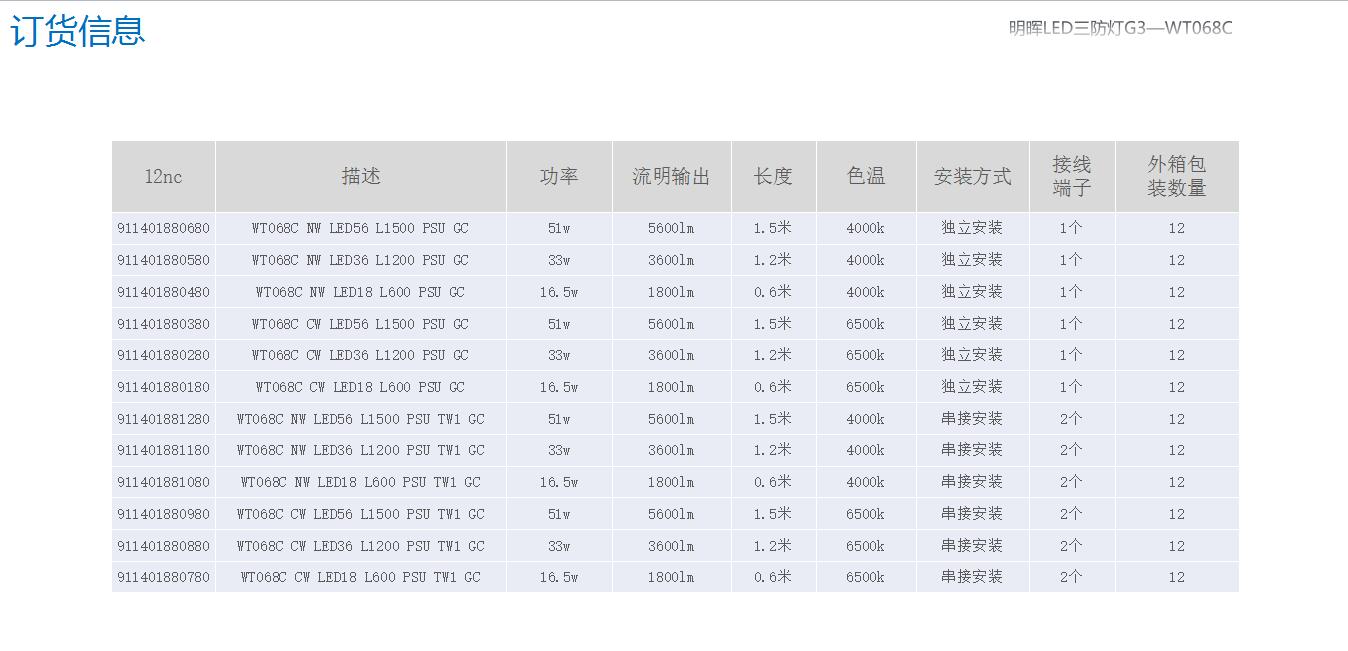Click description WT068C CW LED56 L1500 PSU GC

(360, 325)
